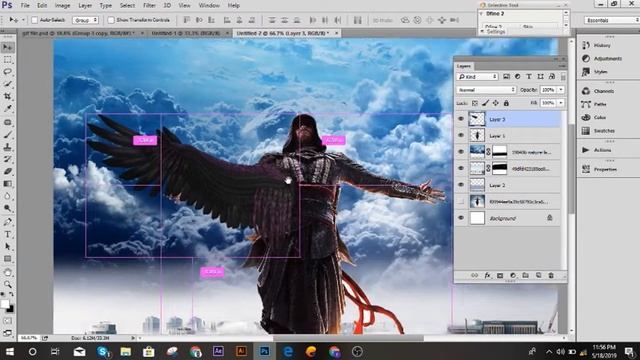Click Delete layer trash icon
Viewport: 640px width, 360px height.
(x=551, y=276)
